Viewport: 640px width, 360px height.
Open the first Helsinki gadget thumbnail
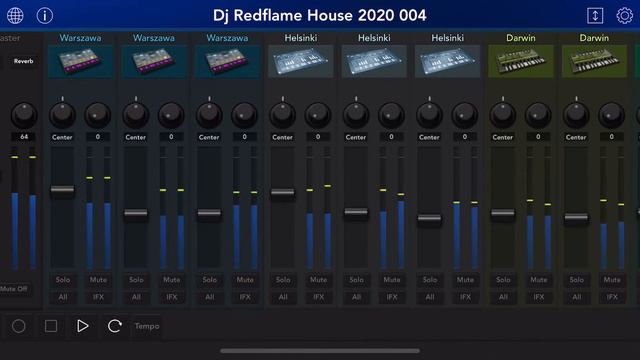pos(301,61)
